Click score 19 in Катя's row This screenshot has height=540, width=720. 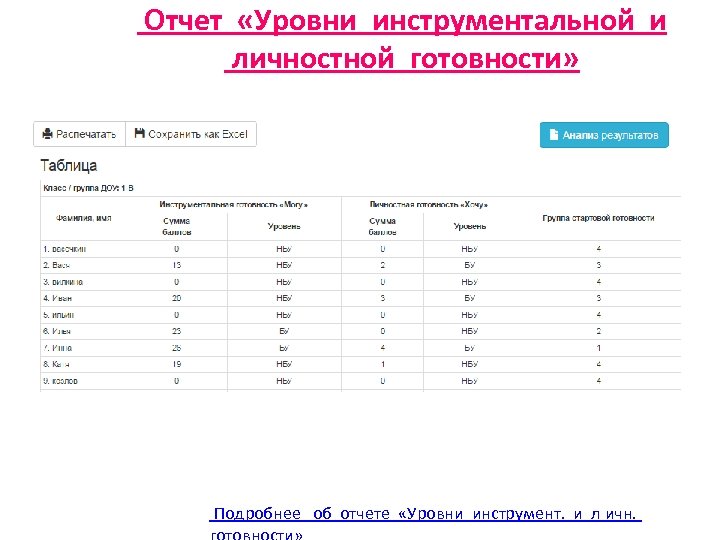click(177, 365)
